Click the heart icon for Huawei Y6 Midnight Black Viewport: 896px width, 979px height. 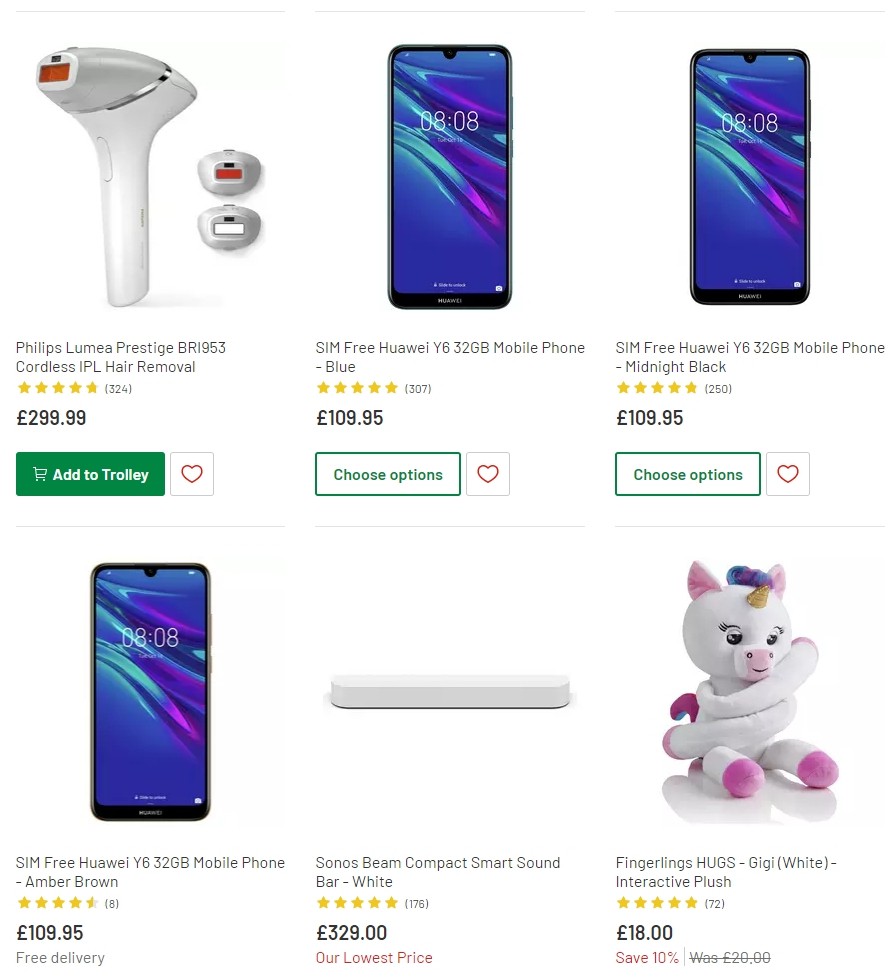(x=788, y=474)
